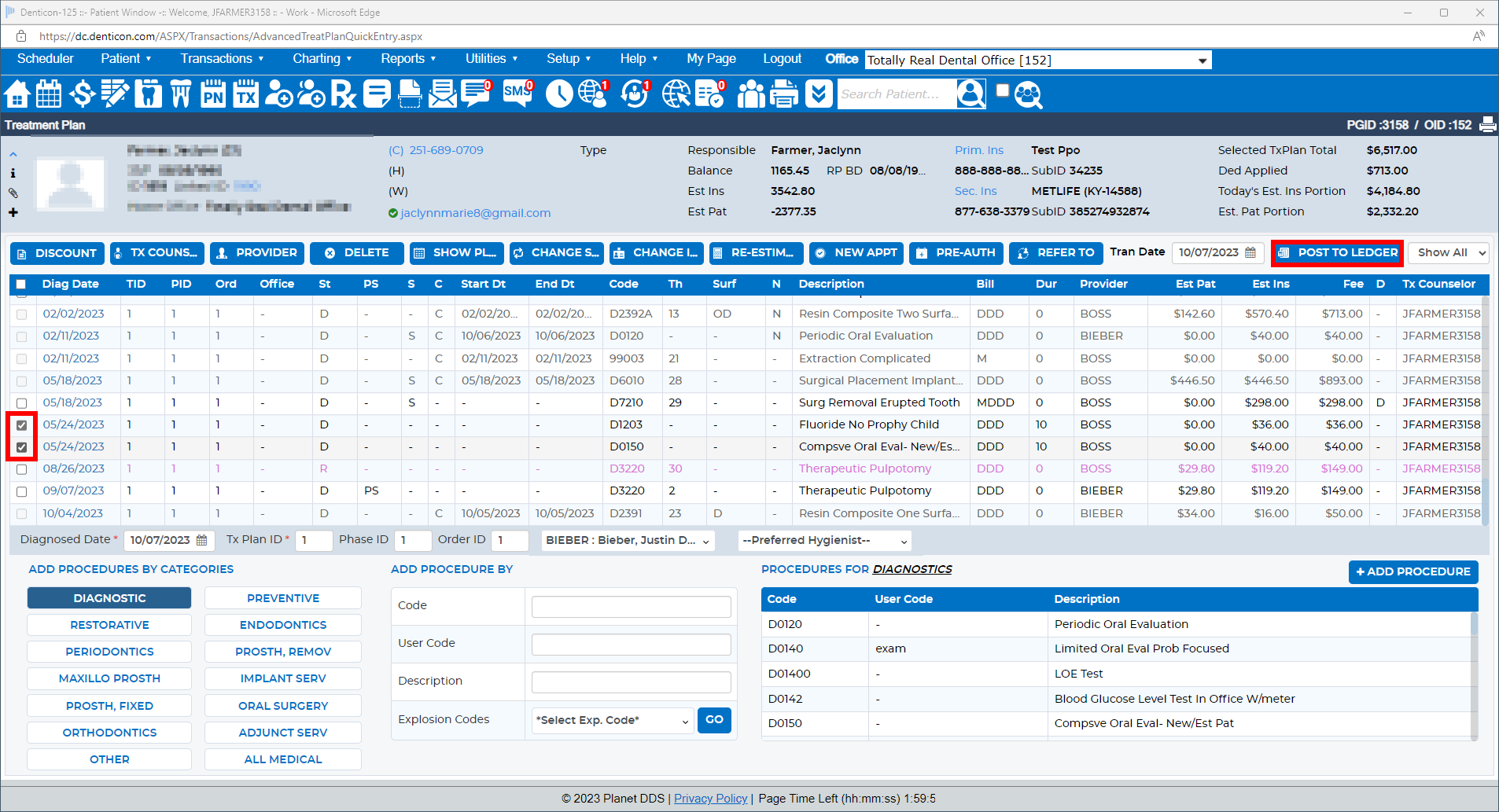Open the Rx prescription icon
This screenshot has height=812, width=1499.
point(343,94)
